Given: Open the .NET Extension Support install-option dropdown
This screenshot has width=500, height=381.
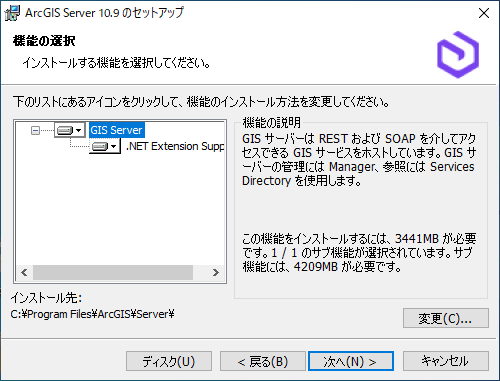Looking at the screenshot, I should coord(105,146).
